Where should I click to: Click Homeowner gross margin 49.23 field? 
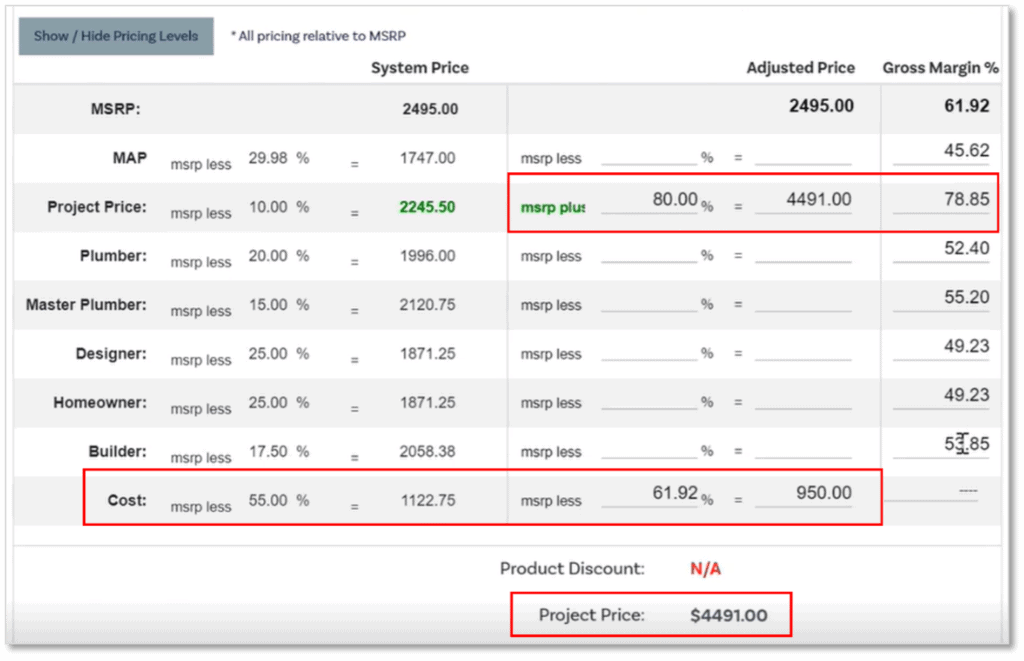[x=941, y=396]
